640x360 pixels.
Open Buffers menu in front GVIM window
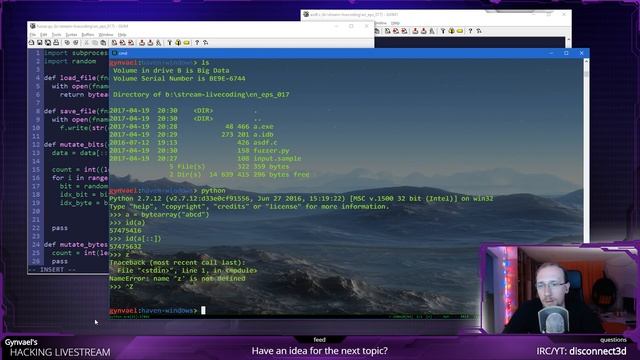(88, 35)
